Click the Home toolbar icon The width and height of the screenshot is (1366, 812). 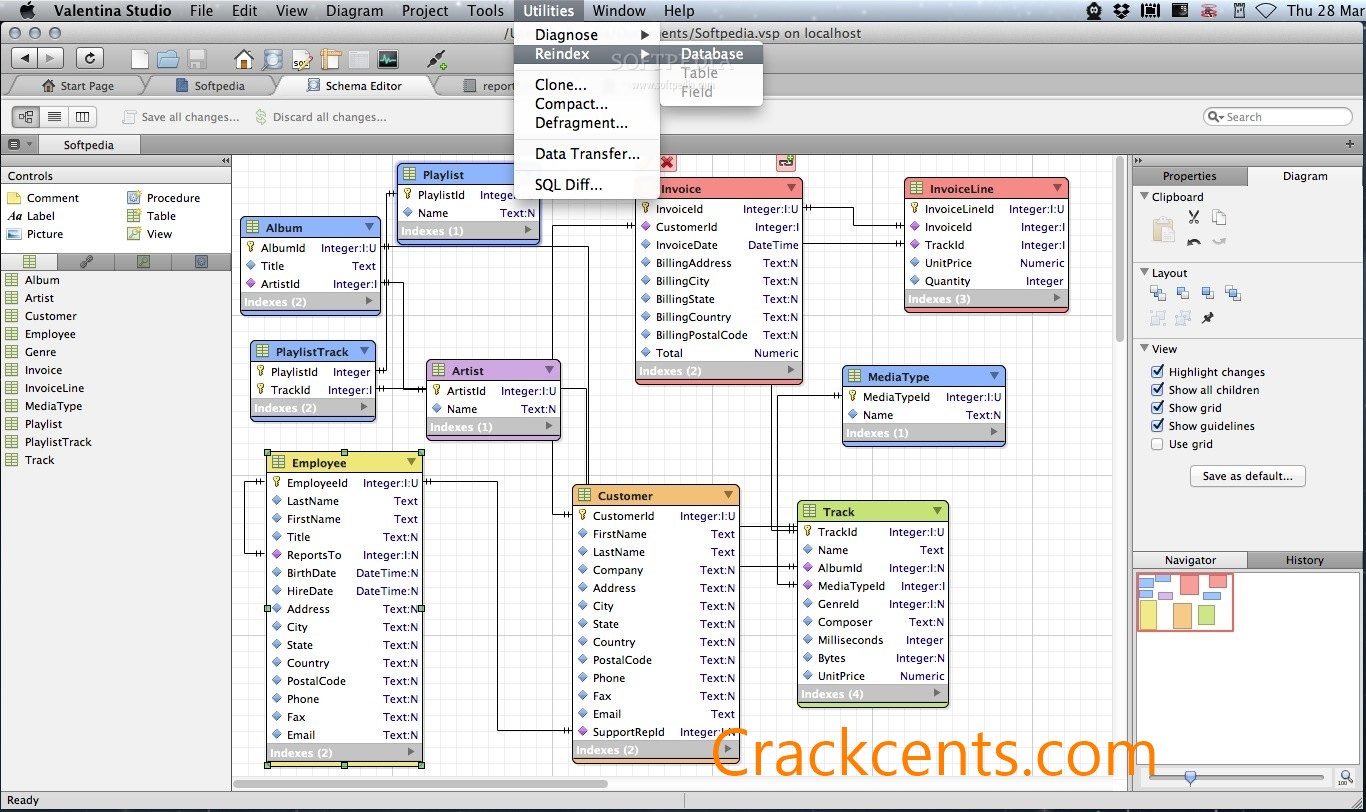tap(244, 59)
